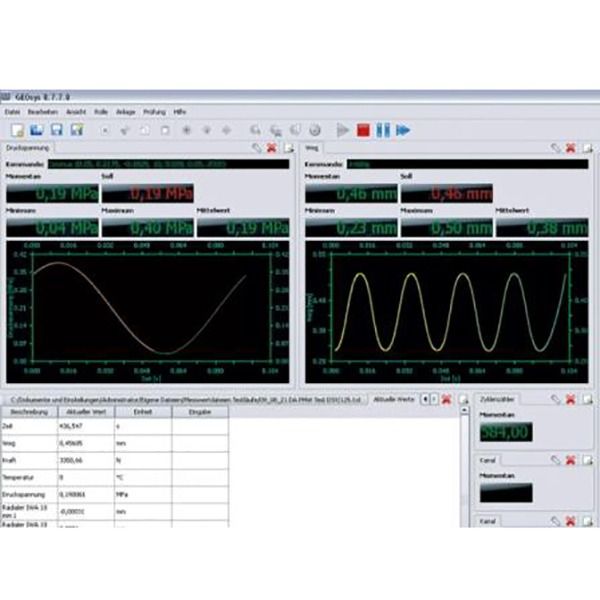Viewport: 600px width, 600px height.
Task: Close the Aktuelle Werte table panel
Action: pyautogui.click(x=446, y=399)
